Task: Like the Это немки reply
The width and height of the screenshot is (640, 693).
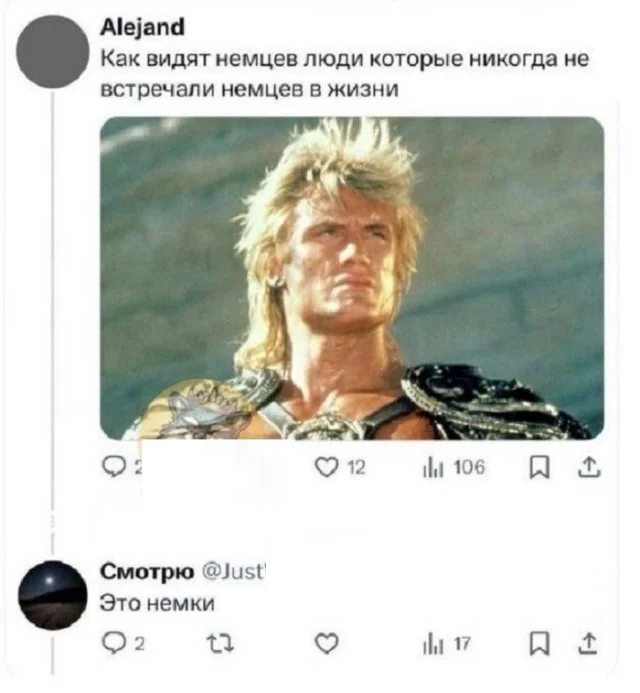Action: click(x=327, y=643)
